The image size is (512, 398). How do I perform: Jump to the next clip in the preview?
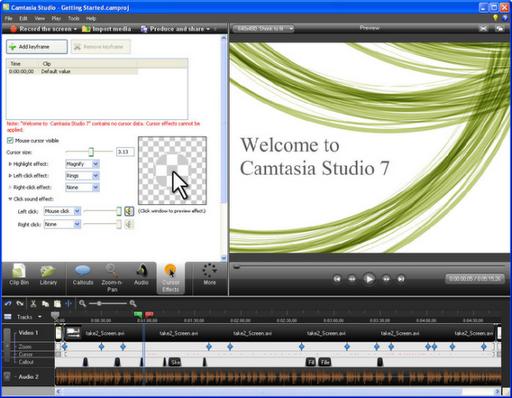(x=401, y=279)
